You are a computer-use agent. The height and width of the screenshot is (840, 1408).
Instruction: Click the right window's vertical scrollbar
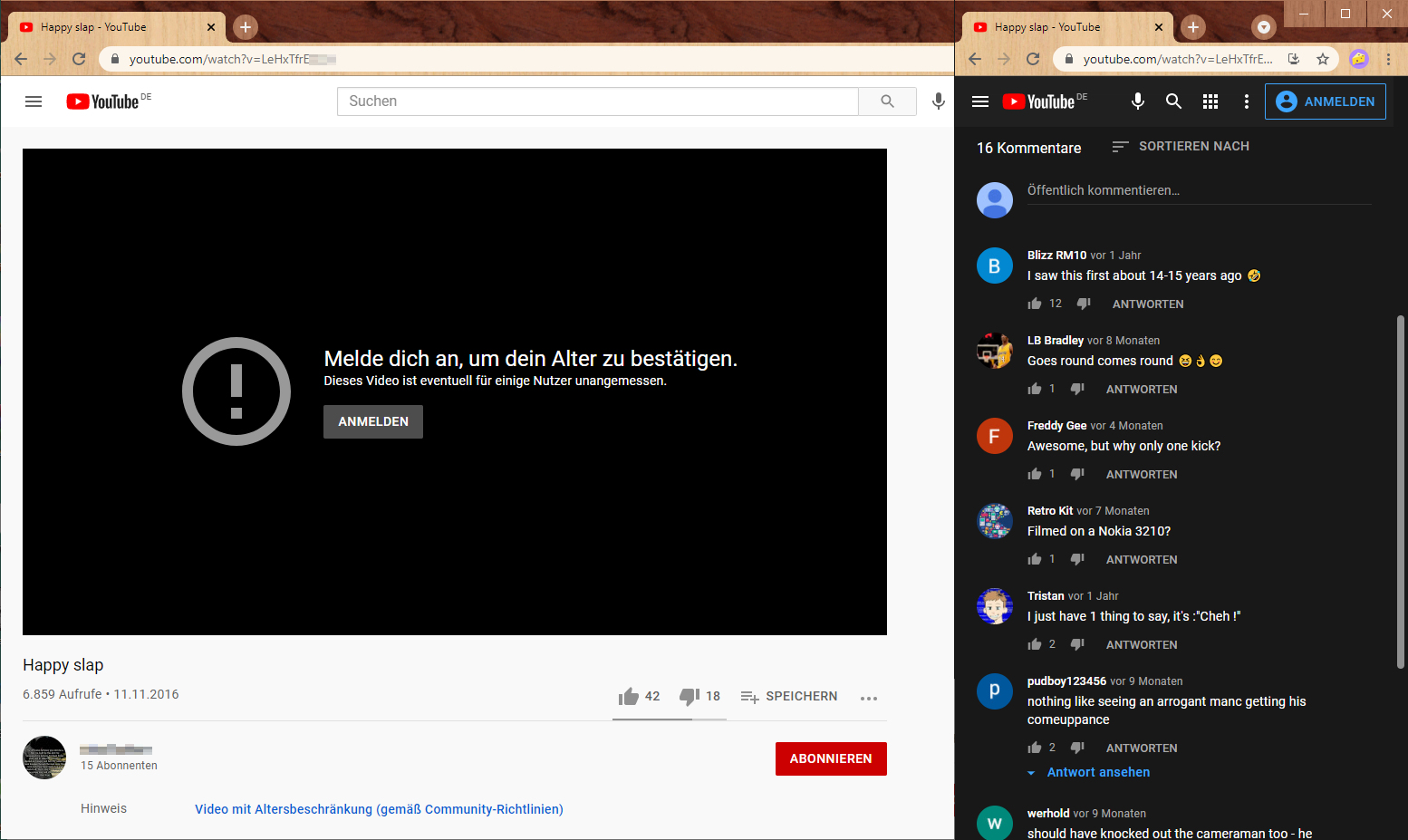(x=1401, y=491)
